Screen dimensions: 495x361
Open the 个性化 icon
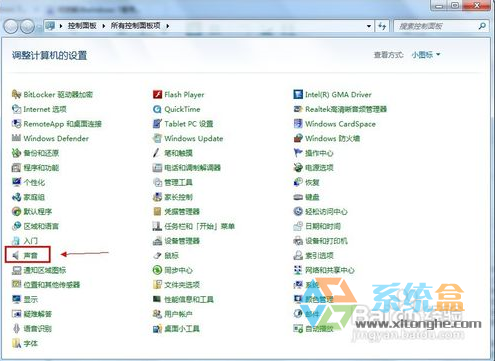(16, 182)
